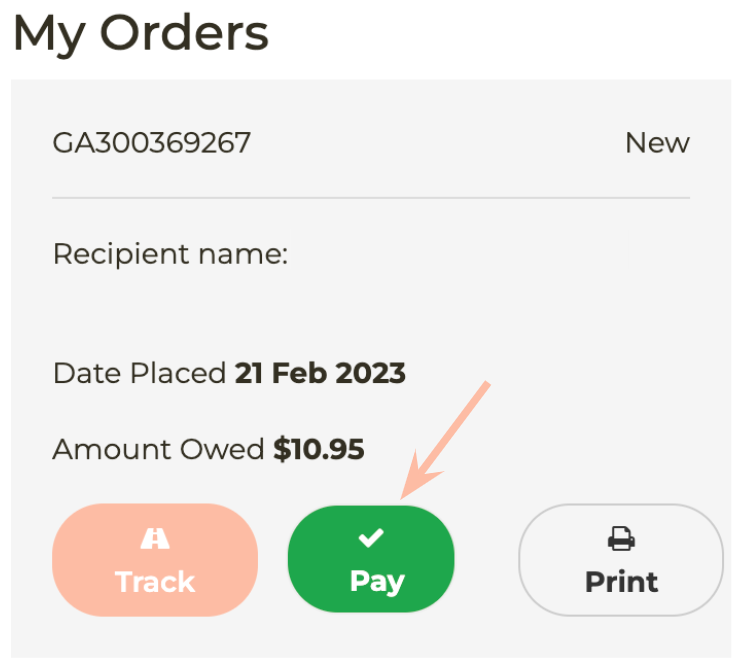Print the order details

tap(621, 560)
